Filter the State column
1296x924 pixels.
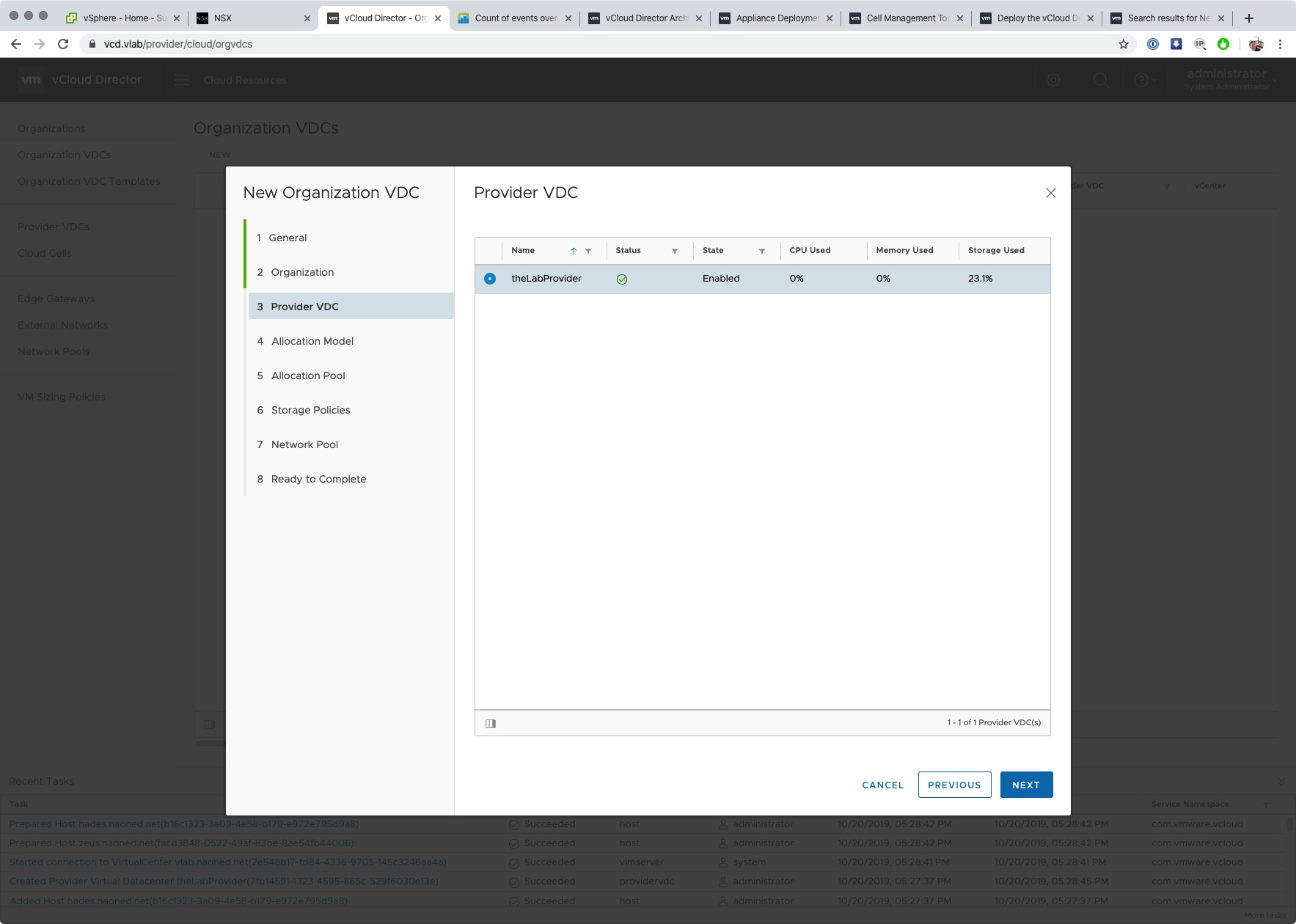click(x=762, y=251)
